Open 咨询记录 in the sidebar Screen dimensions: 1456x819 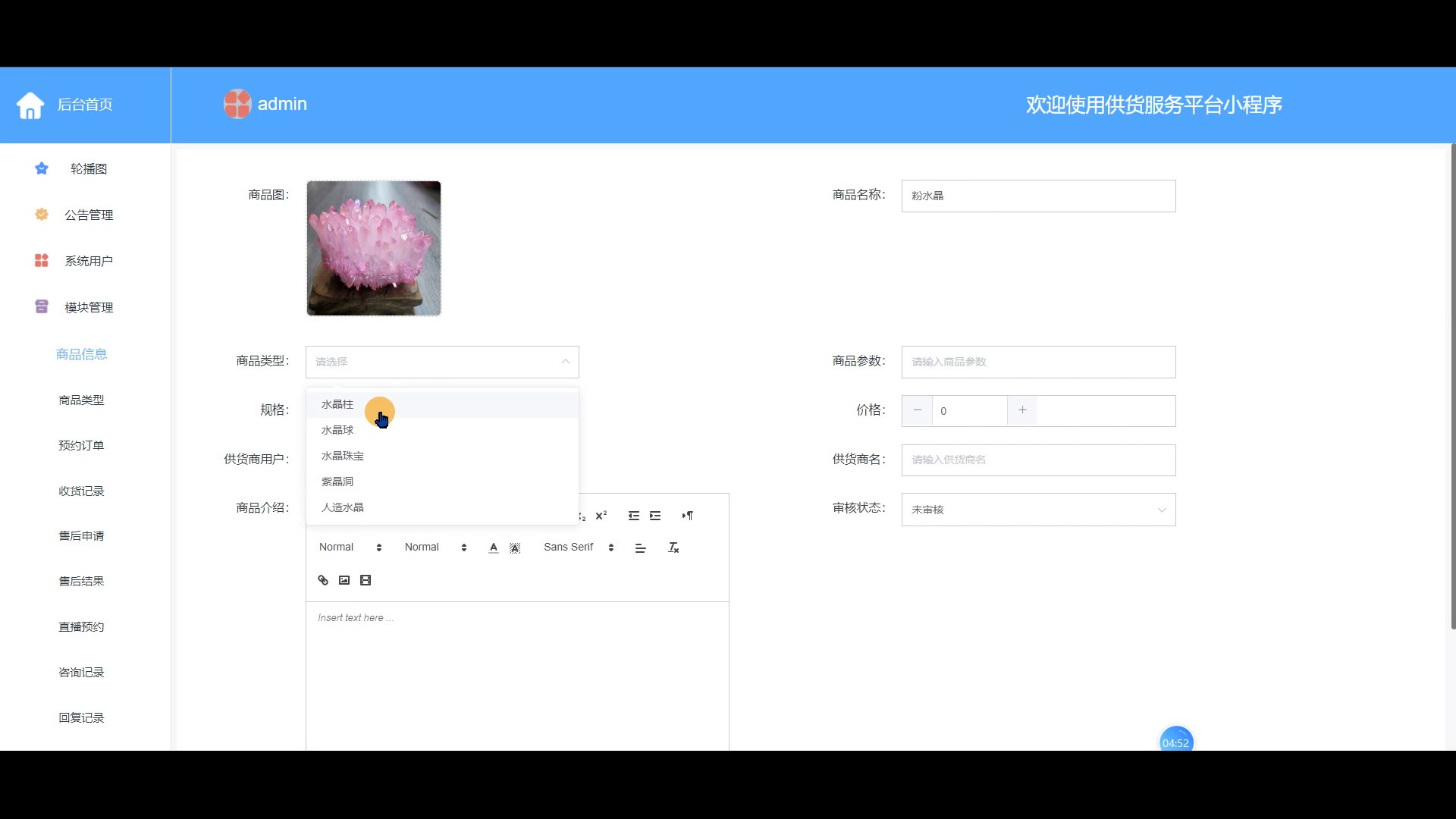82,672
